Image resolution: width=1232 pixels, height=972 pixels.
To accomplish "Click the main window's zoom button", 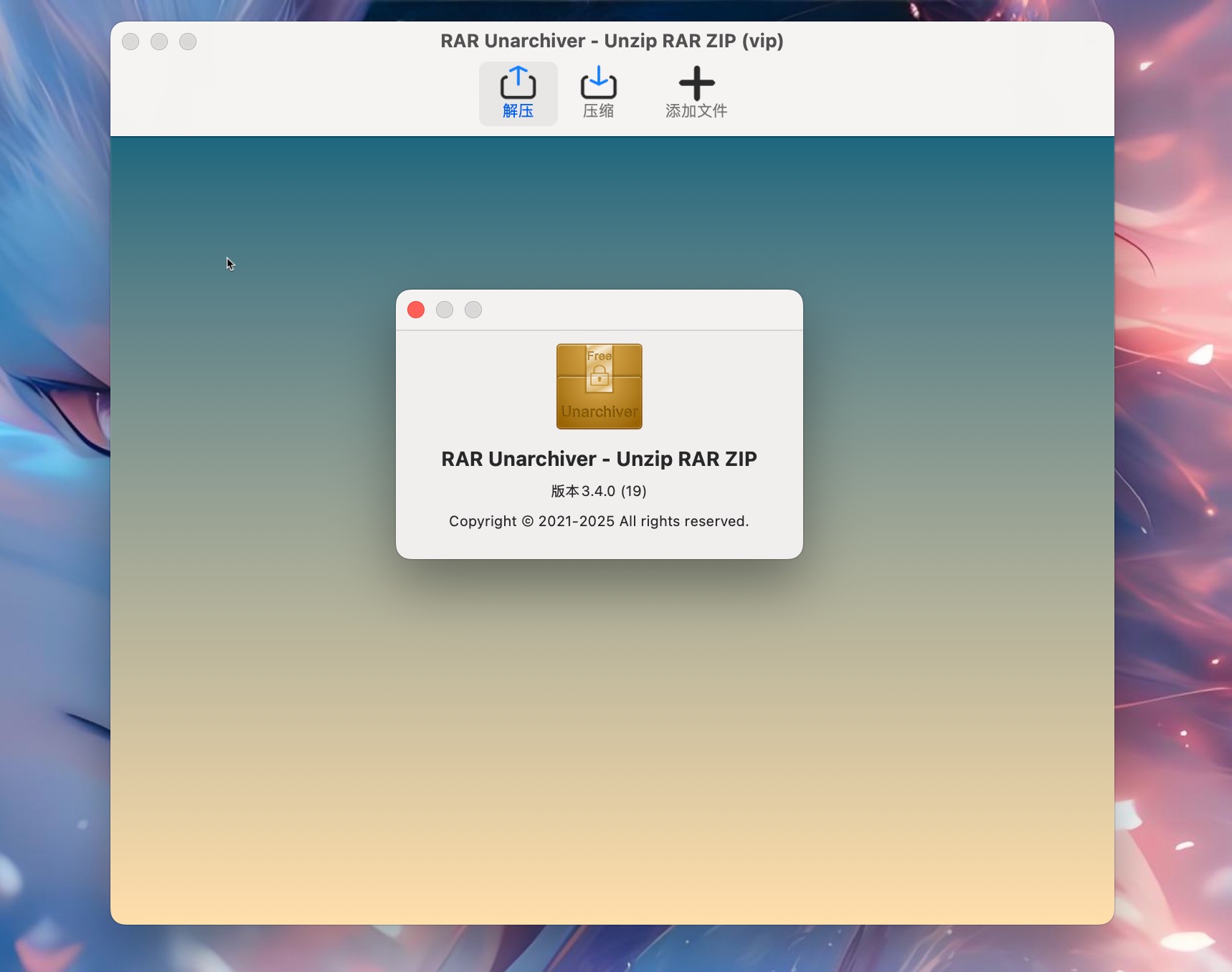I will coord(188,42).
